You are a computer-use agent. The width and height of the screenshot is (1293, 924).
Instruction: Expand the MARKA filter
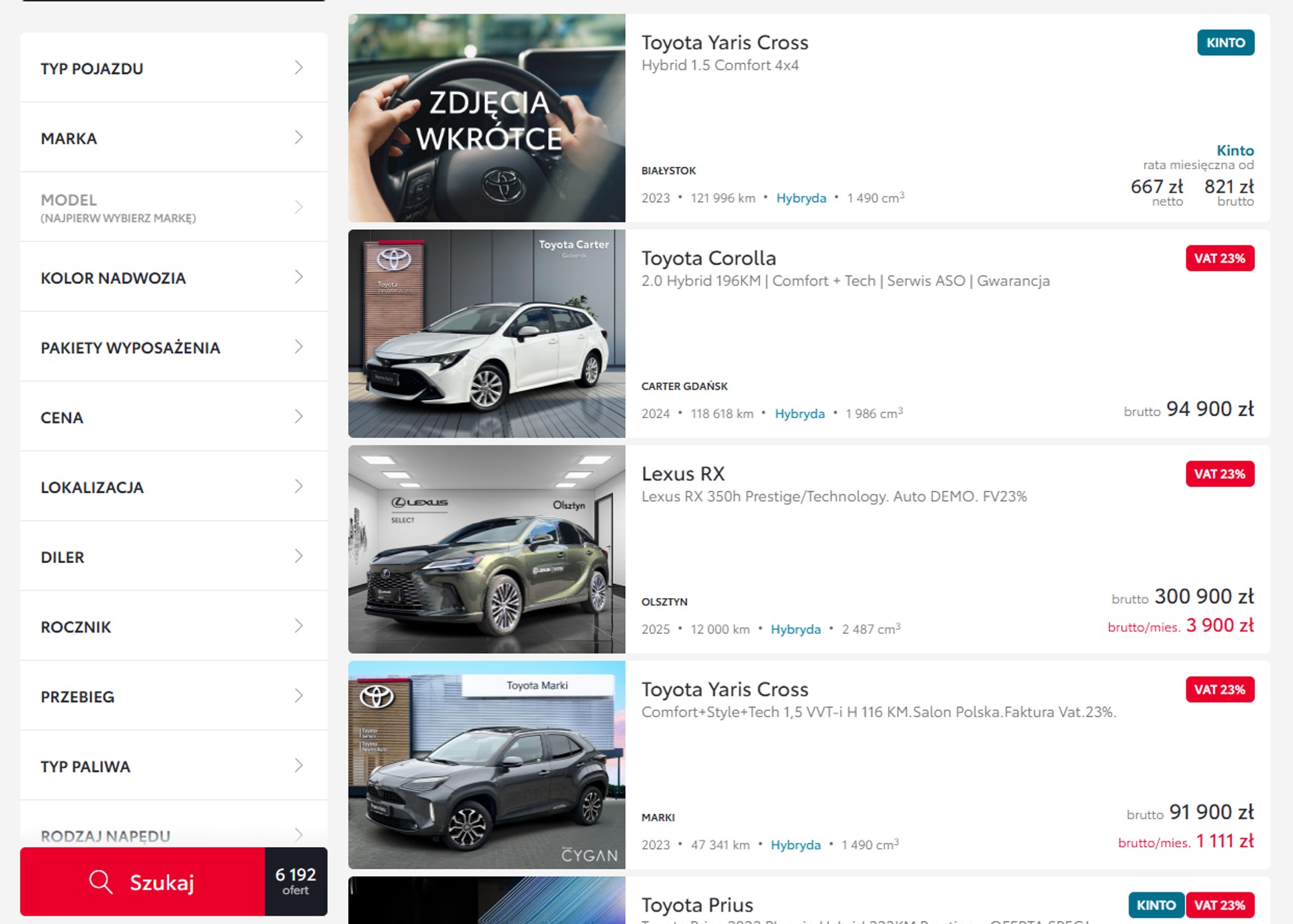point(173,137)
